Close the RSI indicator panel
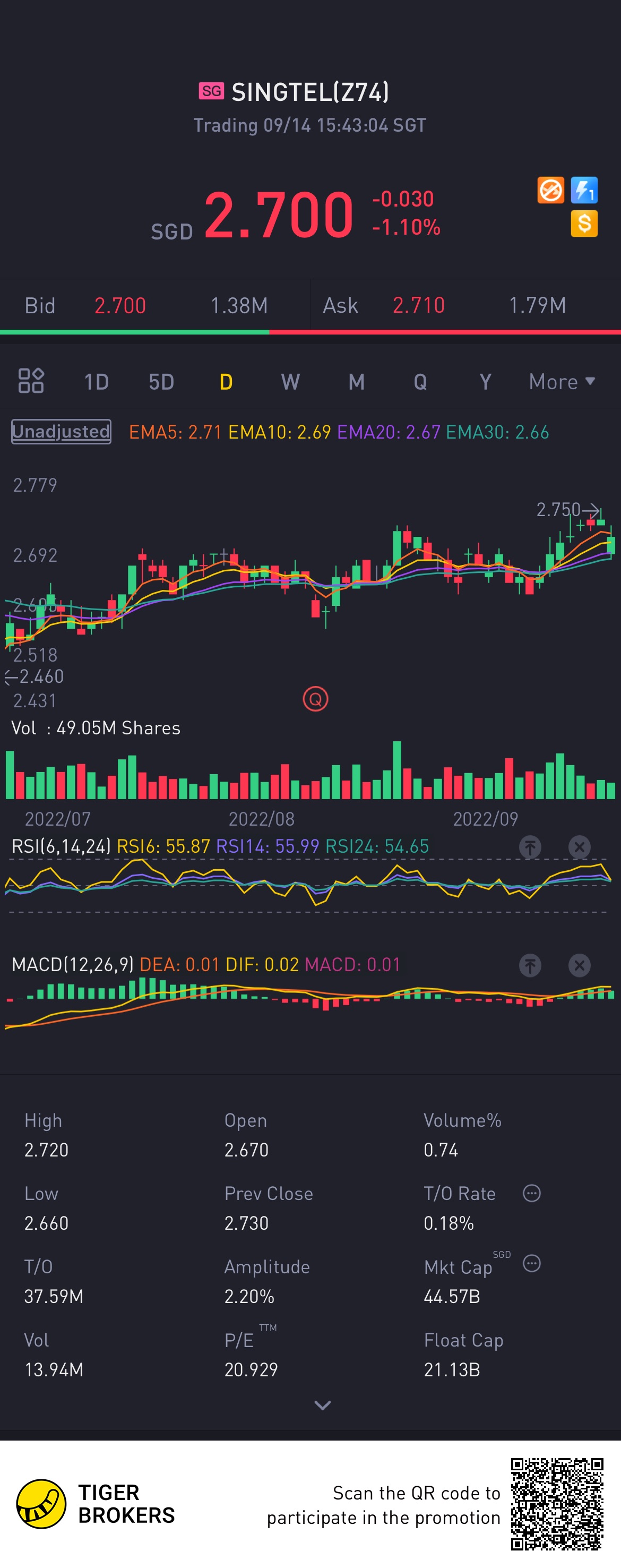The height and width of the screenshot is (1568, 621). pos(579,847)
